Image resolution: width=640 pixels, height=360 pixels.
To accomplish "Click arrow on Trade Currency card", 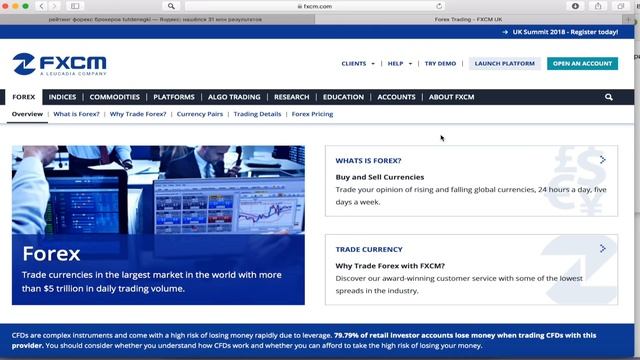I will pyautogui.click(x=603, y=248).
